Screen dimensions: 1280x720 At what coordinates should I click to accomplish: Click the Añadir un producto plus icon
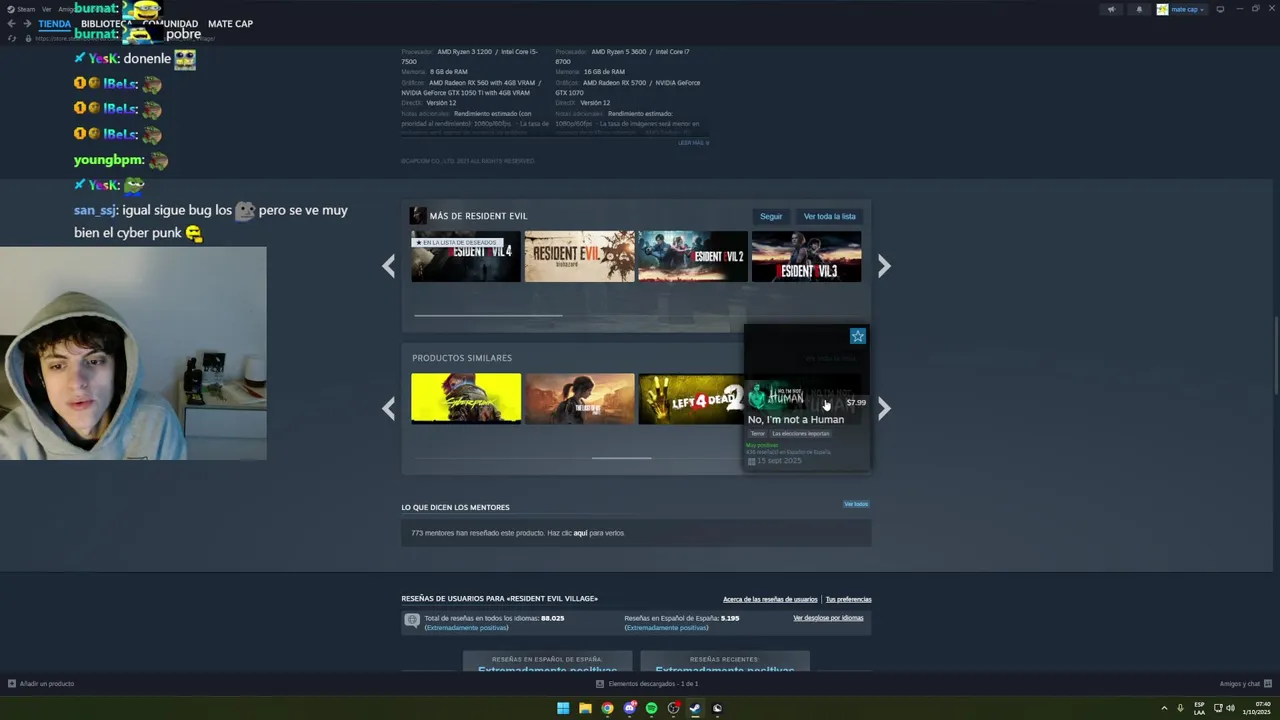(12, 684)
